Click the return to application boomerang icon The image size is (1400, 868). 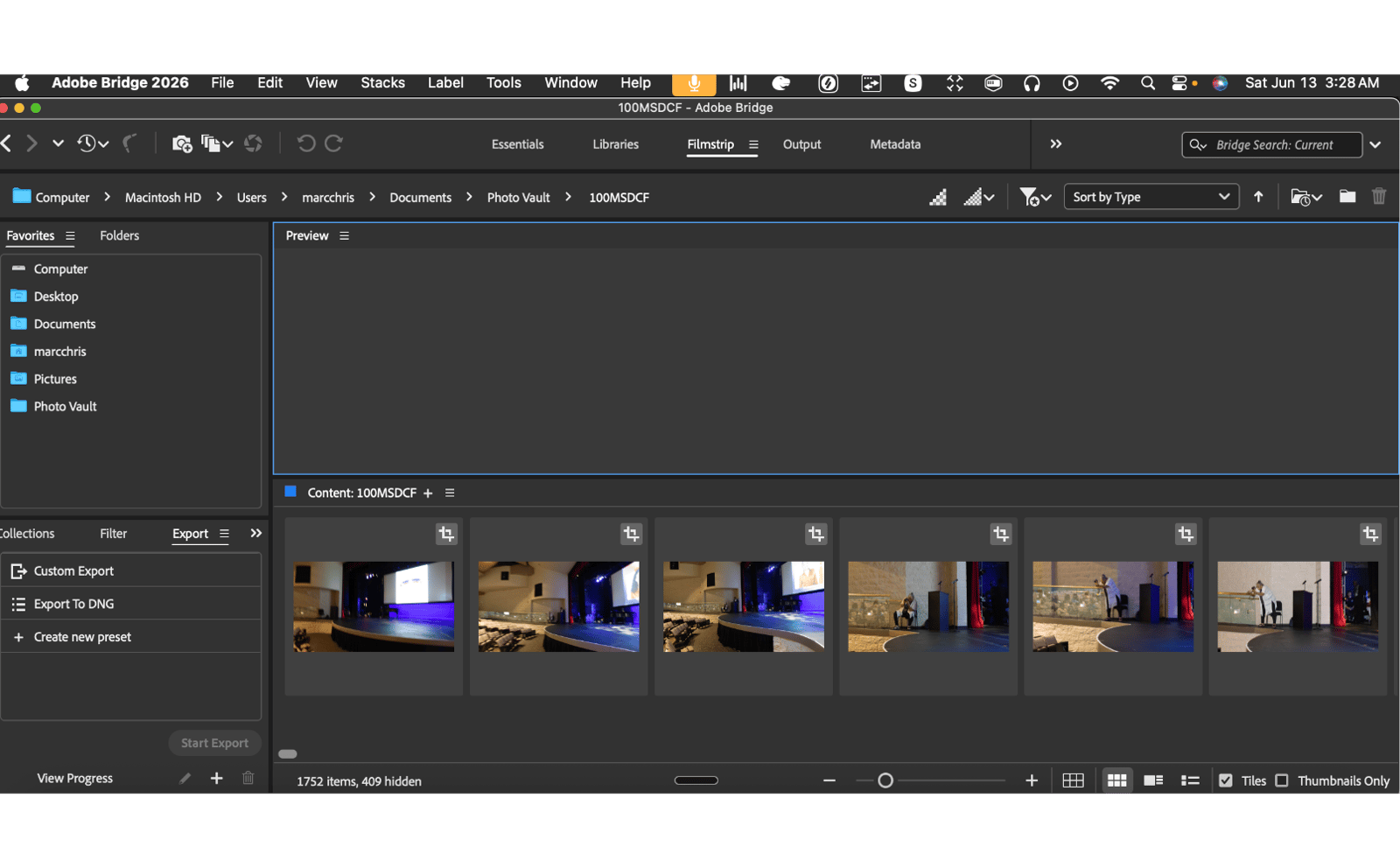pos(130,143)
